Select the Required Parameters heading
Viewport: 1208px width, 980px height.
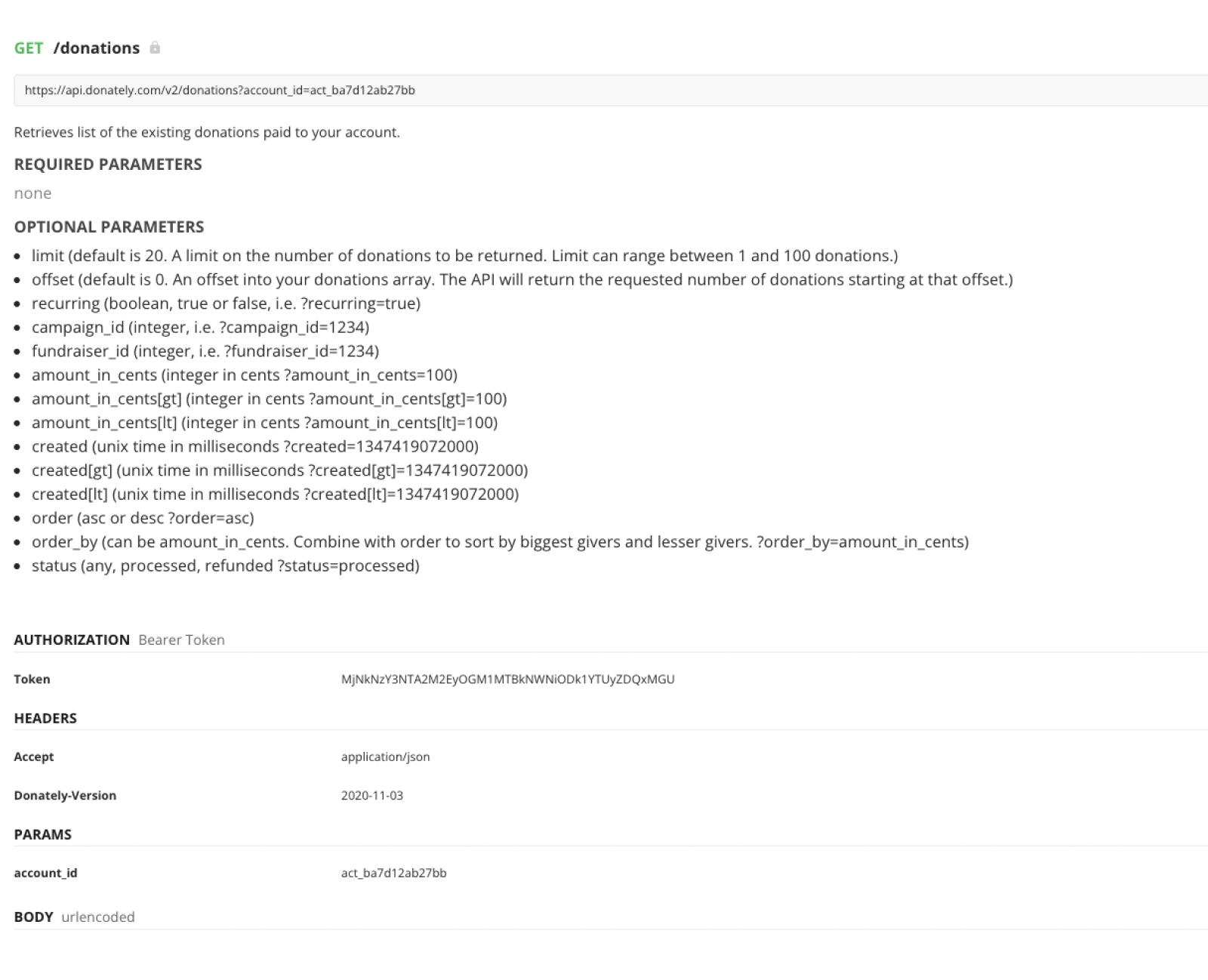pyautogui.click(x=108, y=165)
